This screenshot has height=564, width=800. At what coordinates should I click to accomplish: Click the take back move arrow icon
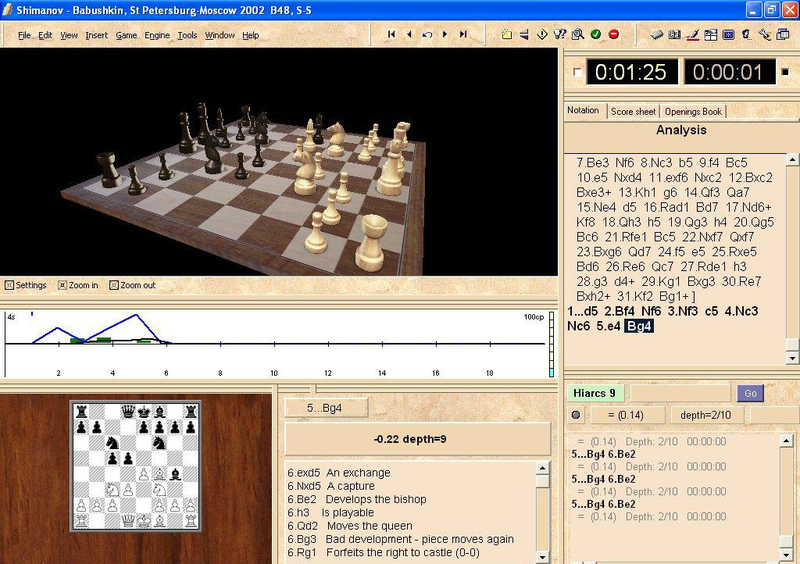[x=427, y=35]
